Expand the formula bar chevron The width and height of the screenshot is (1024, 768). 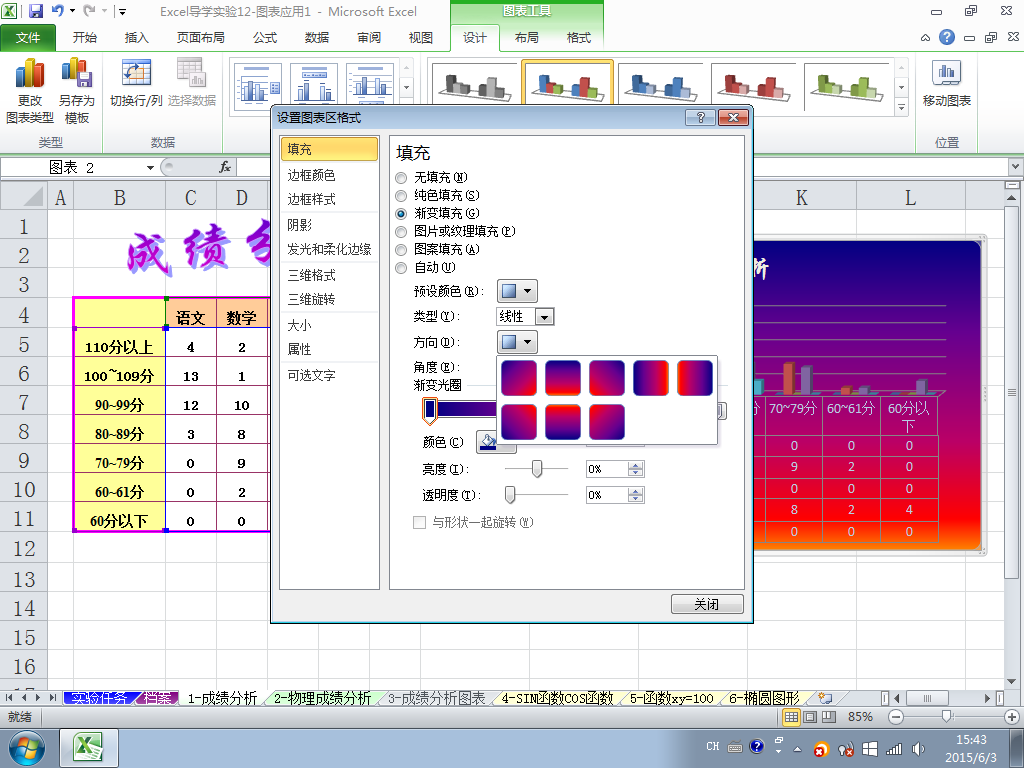[1016, 167]
